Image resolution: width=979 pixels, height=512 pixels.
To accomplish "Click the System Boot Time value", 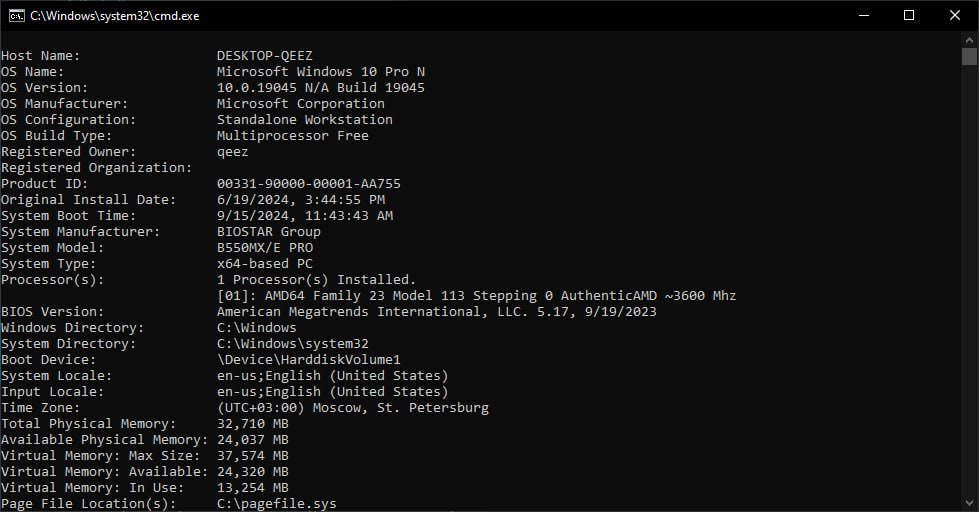I will pyautogui.click(x=305, y=215).
